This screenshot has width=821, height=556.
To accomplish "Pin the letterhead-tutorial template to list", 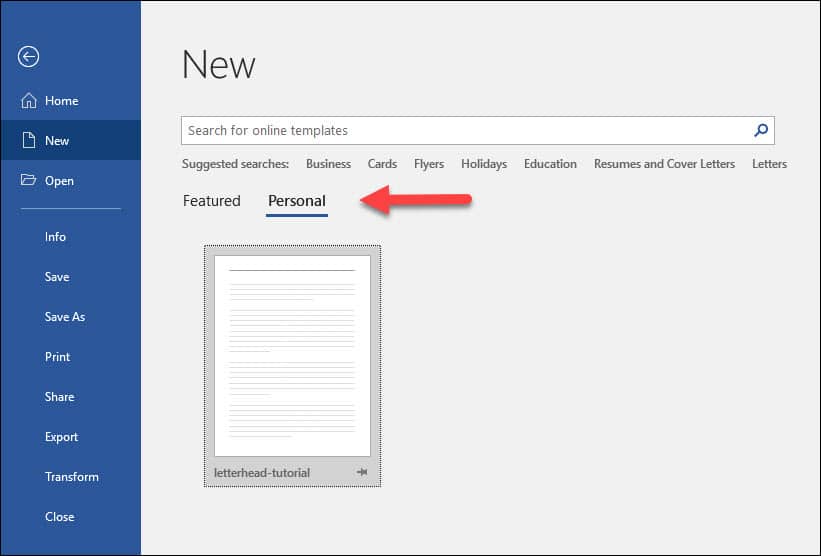I will pyautogui.click(x=362, y=472).
